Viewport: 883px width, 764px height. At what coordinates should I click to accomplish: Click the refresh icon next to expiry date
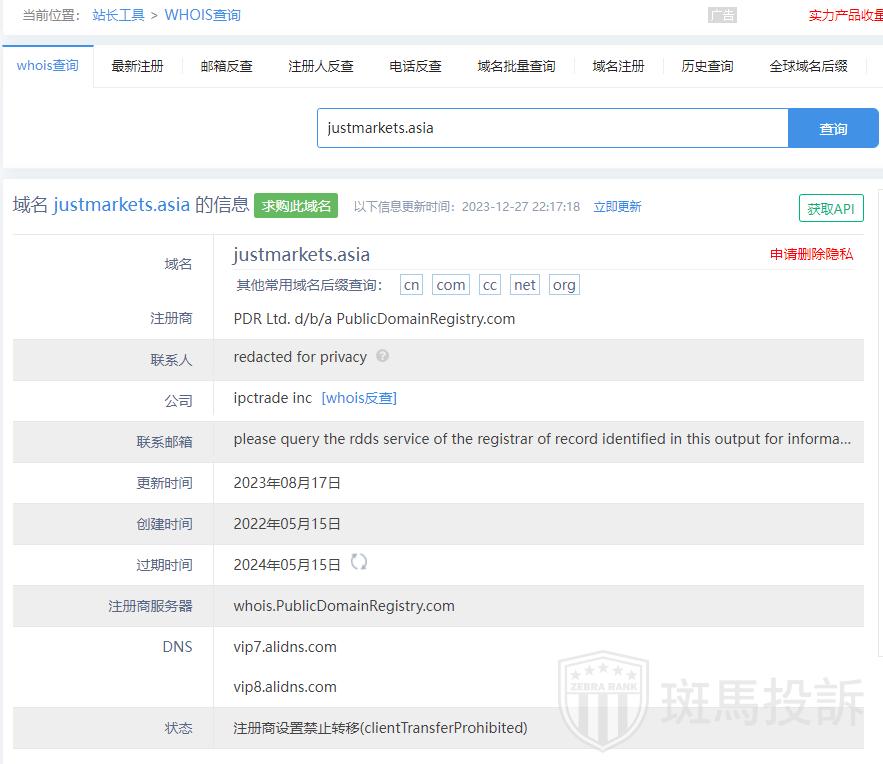click(x=359, y=562)
